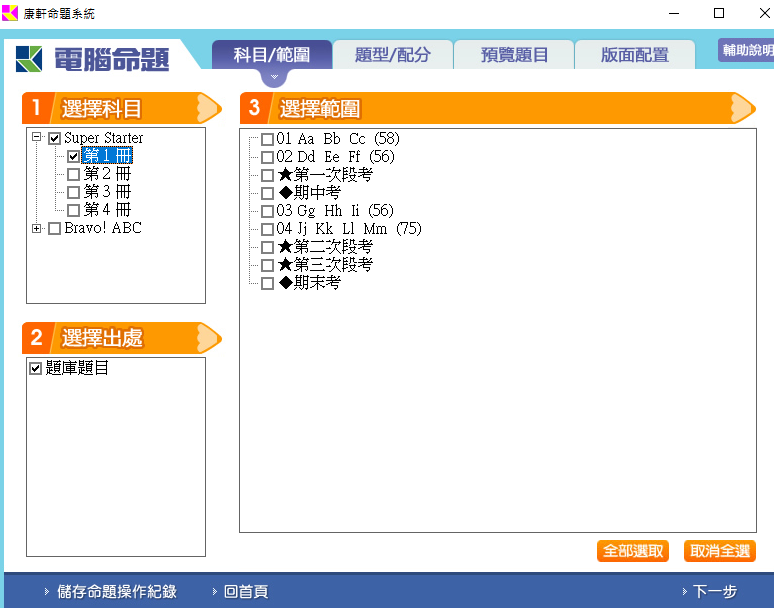The height and width of the screenshot is (608, 774).
Task: Click the down arrow under 科目/範圍 tab
Action: (273, 77)
